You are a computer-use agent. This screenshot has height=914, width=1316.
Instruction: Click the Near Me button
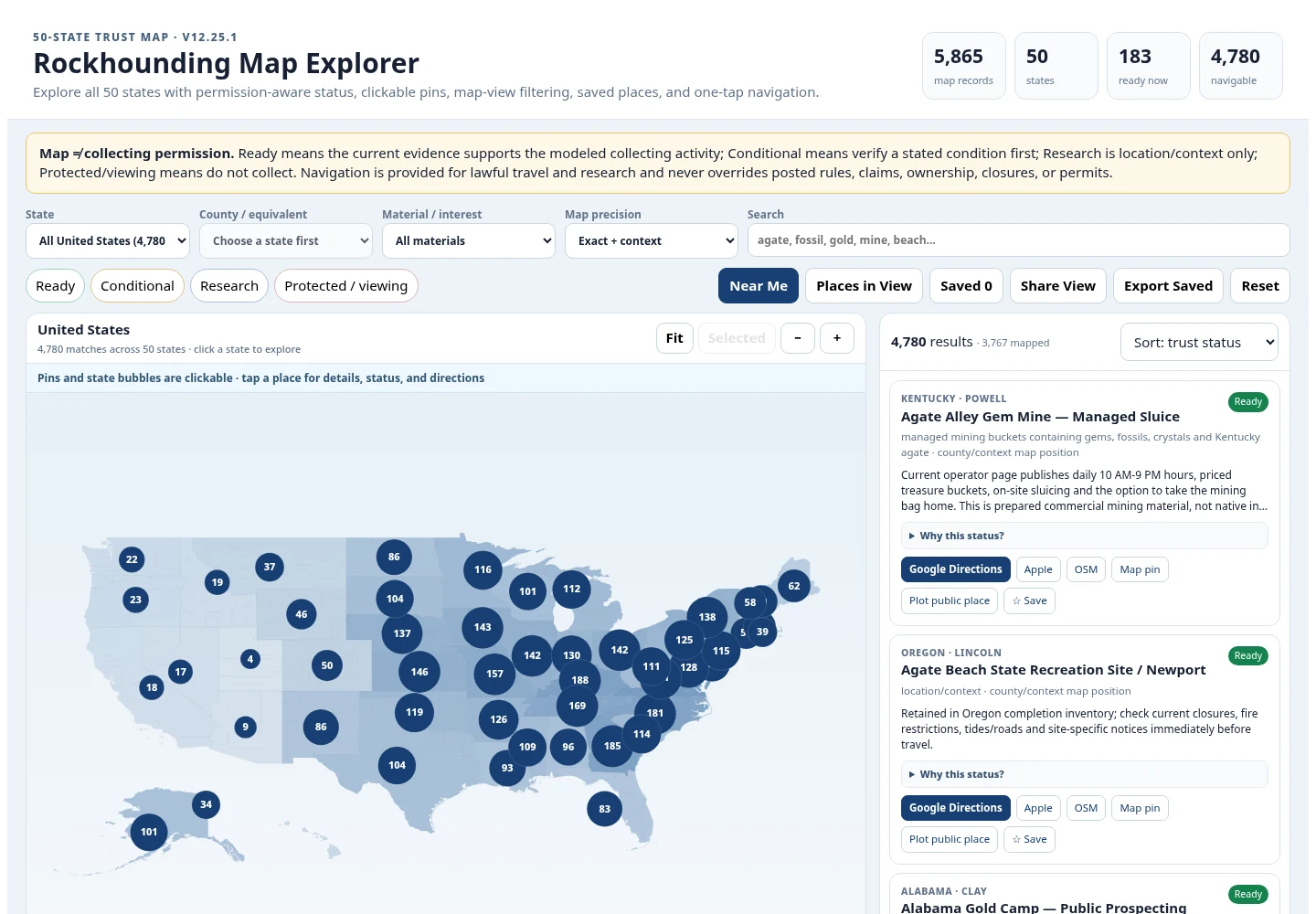click(x=759, y=286)
